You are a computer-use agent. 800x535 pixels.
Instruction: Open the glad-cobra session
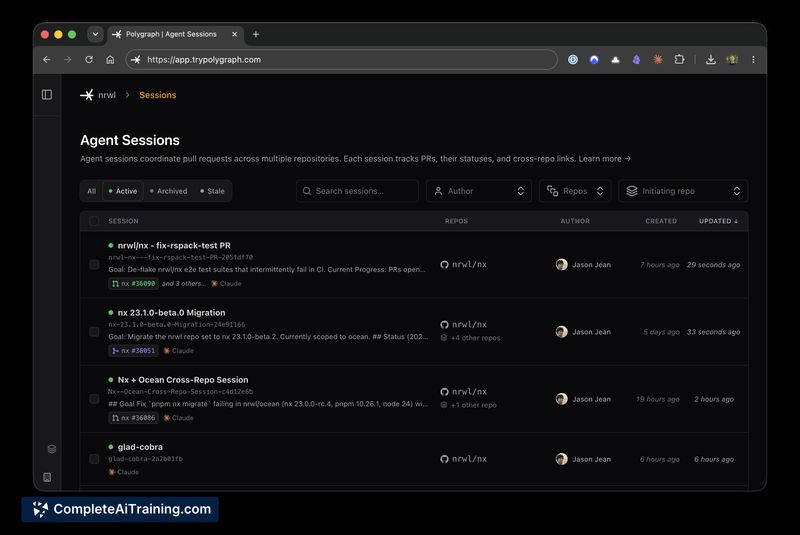point(140,447)
